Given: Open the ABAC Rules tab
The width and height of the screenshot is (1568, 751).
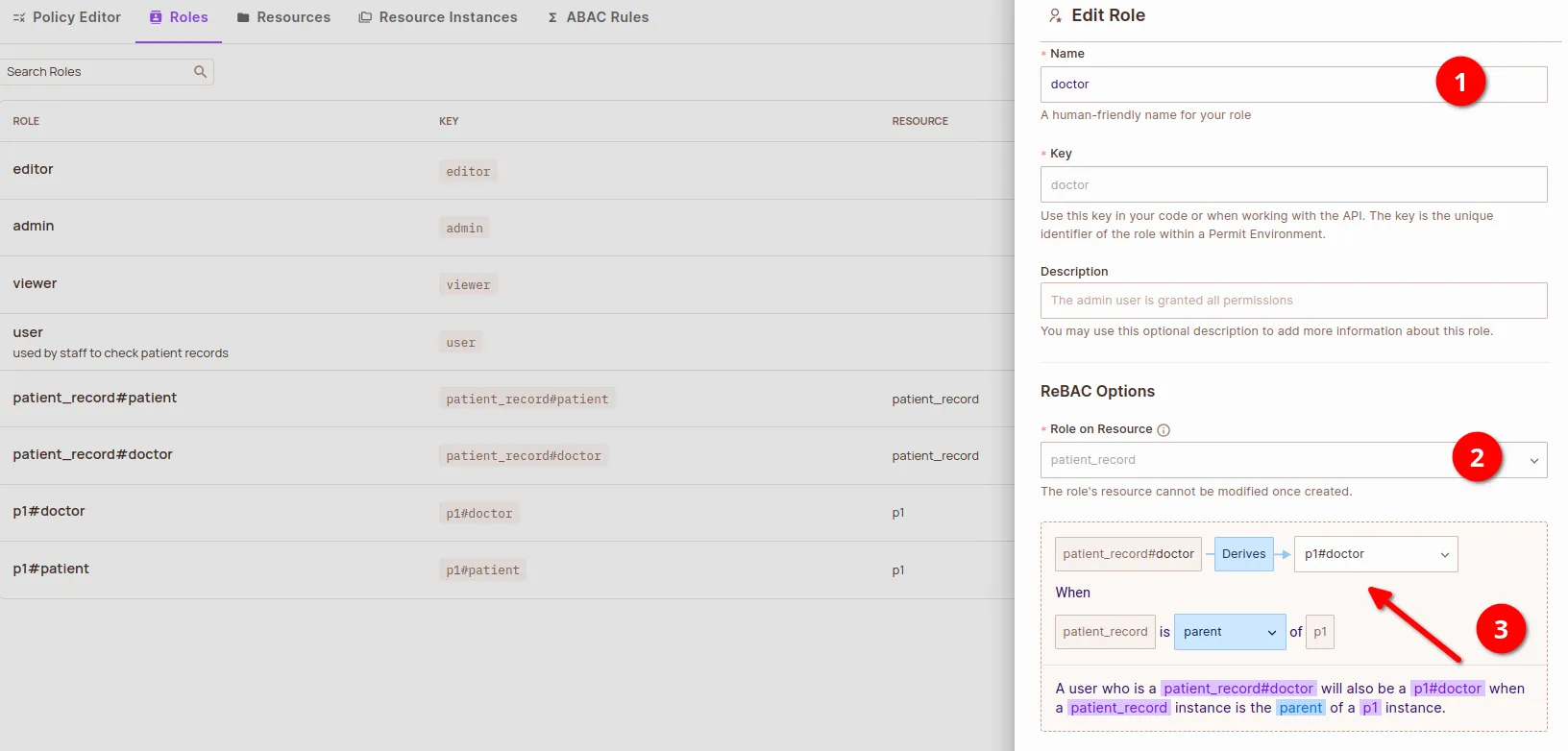Looking at the screenshot, I should pyautogui.click(x=606, y=17).
